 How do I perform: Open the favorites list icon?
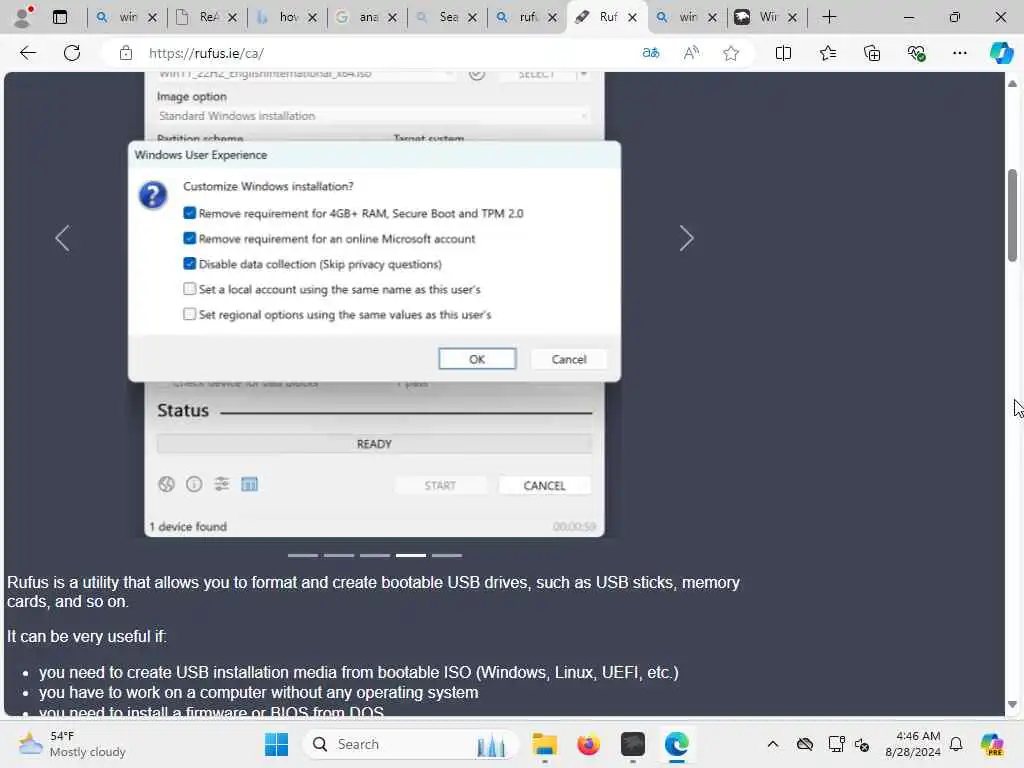[827, 53]
